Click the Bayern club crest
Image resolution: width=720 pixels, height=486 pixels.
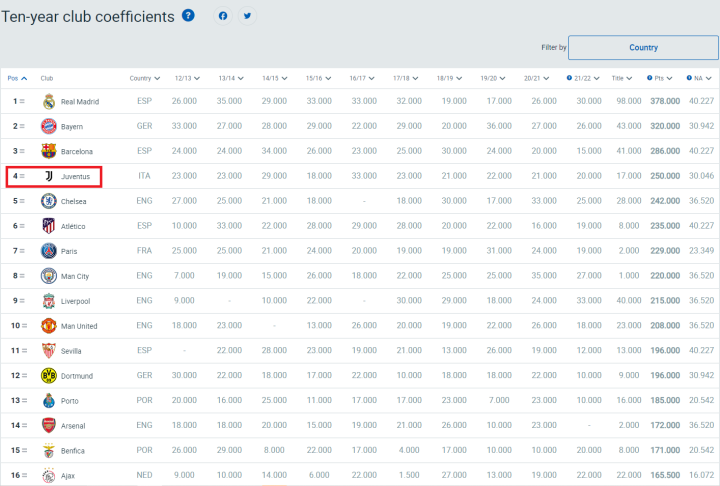click(x=47, y=126)
